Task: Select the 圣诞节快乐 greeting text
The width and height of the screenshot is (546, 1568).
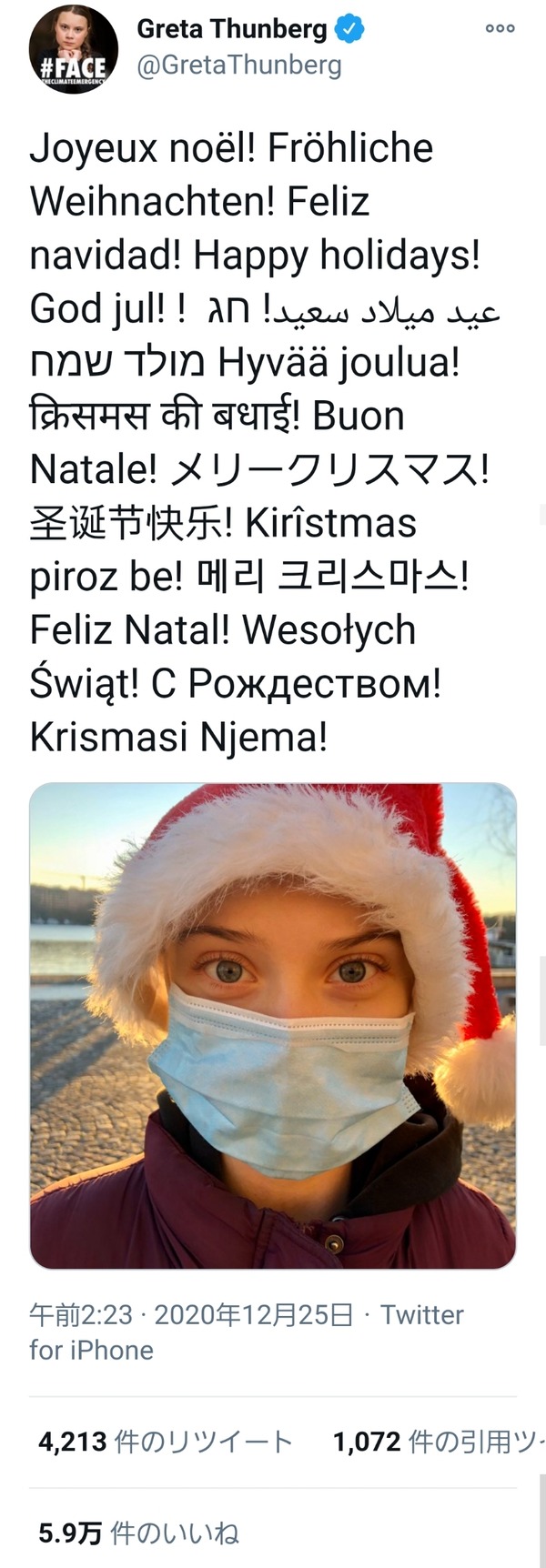Action: coord(126,524)
